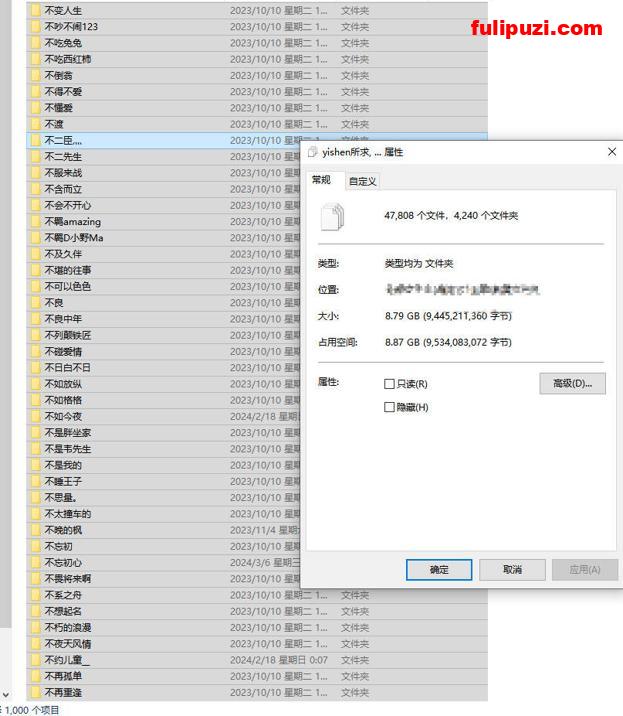Open 高级(D)... advanced attributes
623x716 pixels.
pos(572,384)
